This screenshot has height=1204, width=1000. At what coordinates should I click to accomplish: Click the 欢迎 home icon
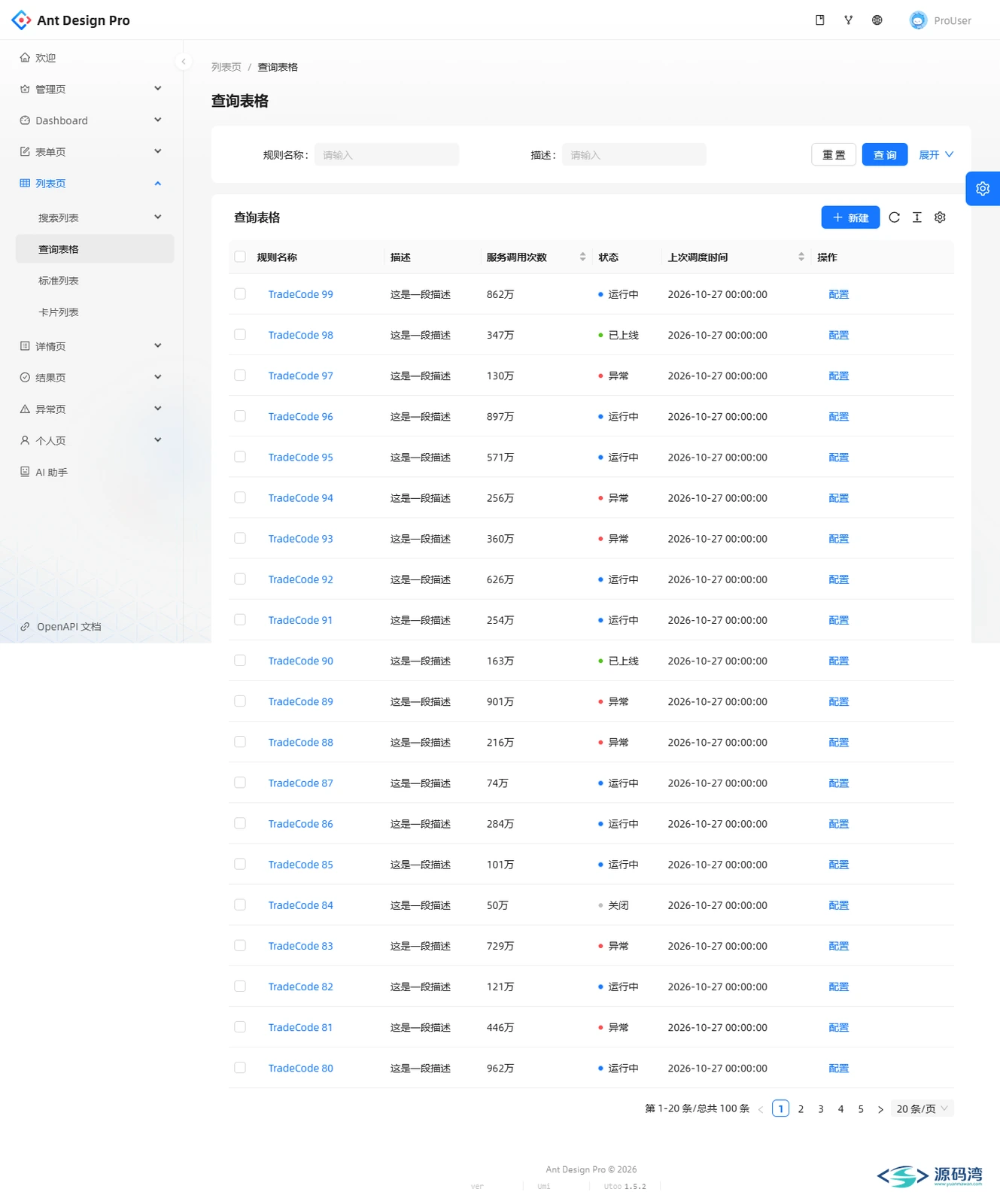click(x=25, y=57)
